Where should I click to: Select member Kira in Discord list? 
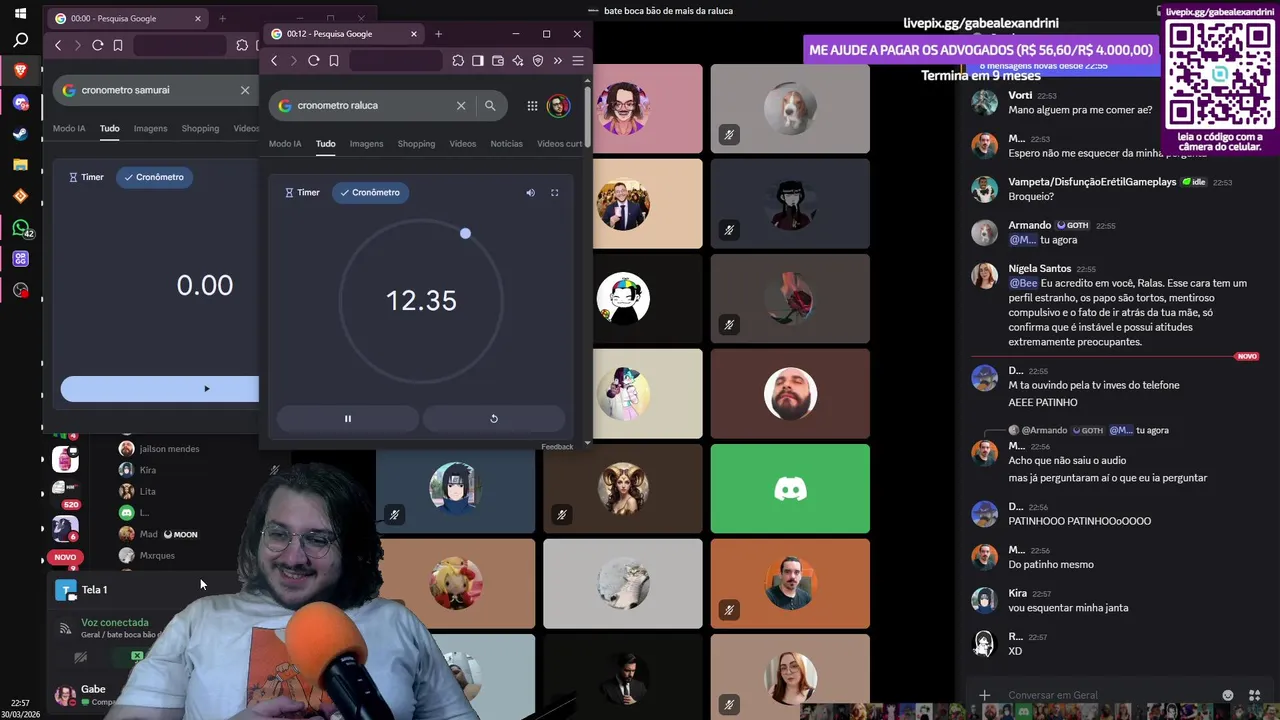[x=138, y=470]
